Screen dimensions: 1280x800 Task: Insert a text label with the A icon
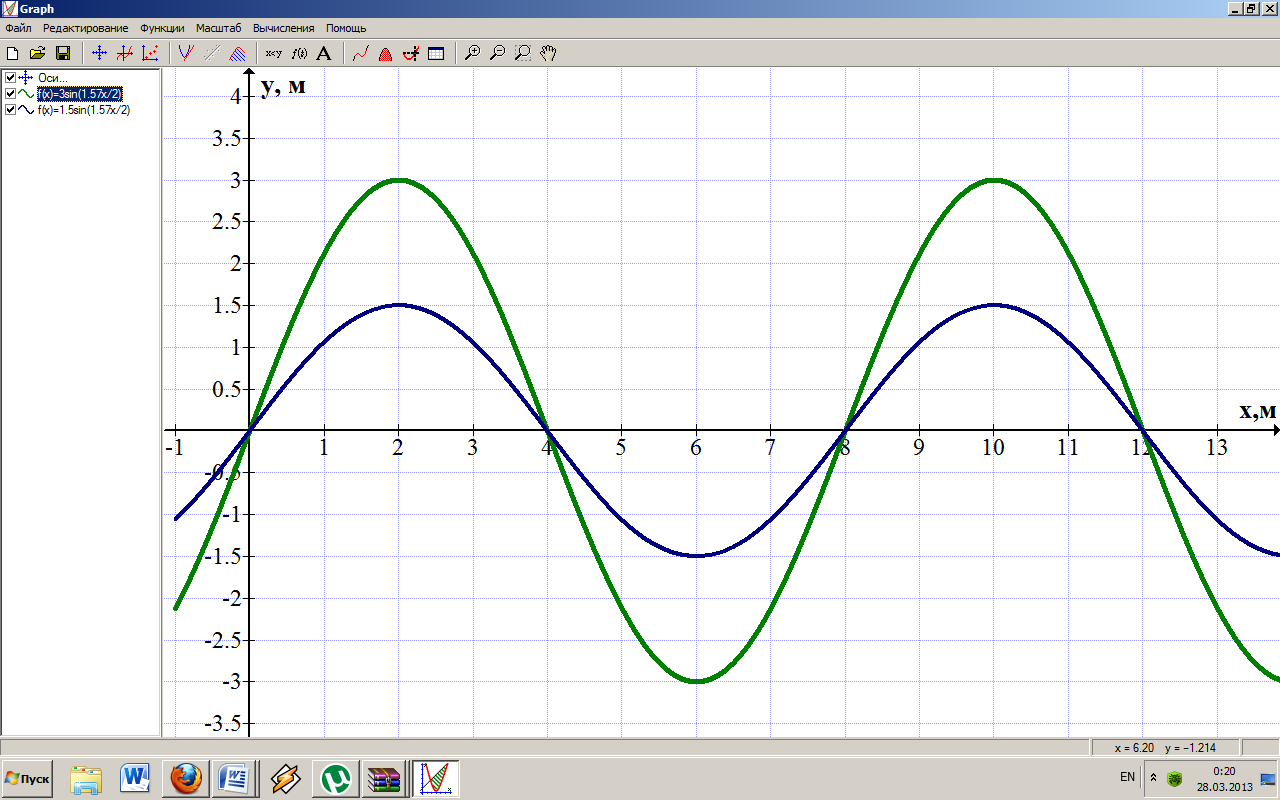323,53
